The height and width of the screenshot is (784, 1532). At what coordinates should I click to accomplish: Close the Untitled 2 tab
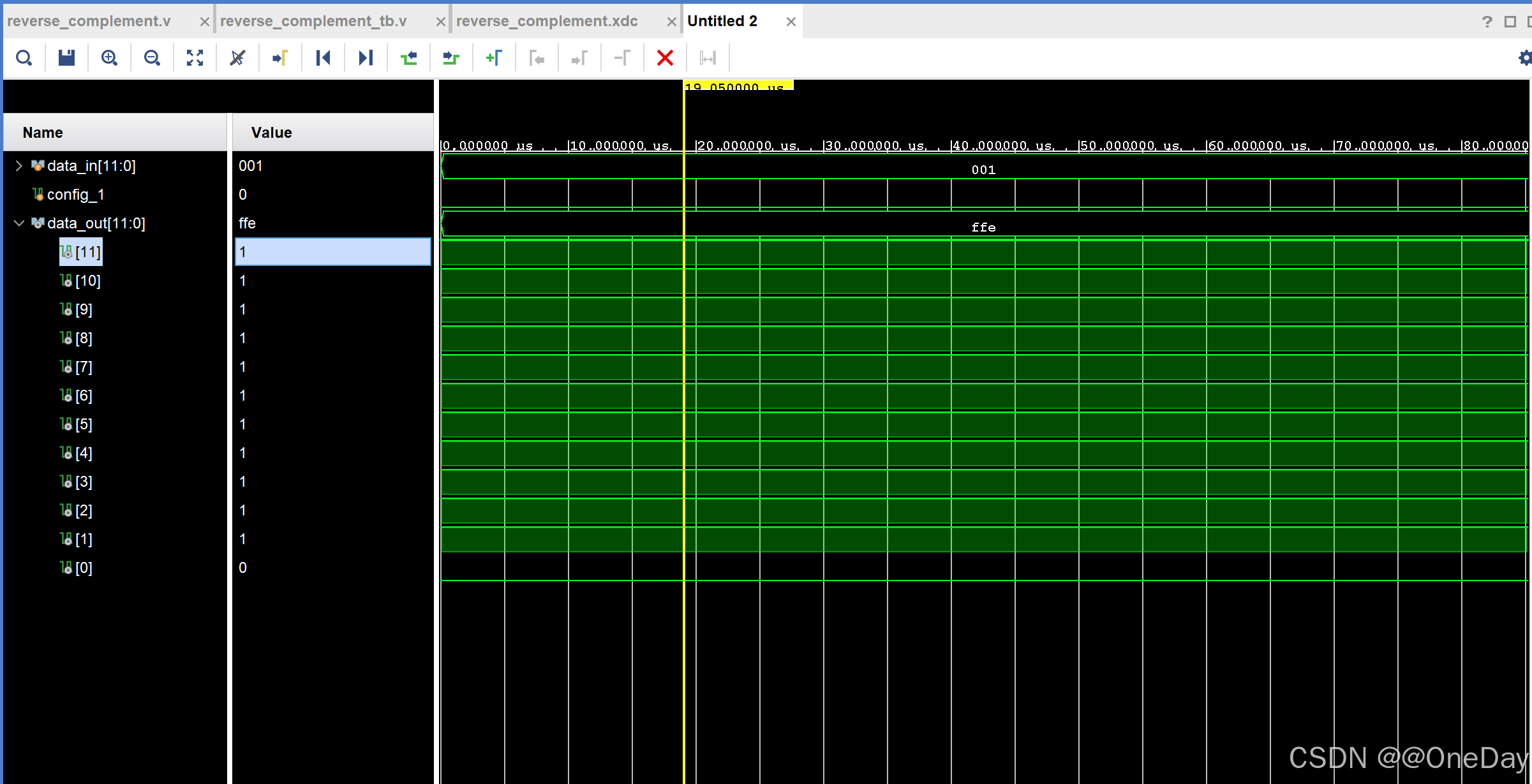791,22
